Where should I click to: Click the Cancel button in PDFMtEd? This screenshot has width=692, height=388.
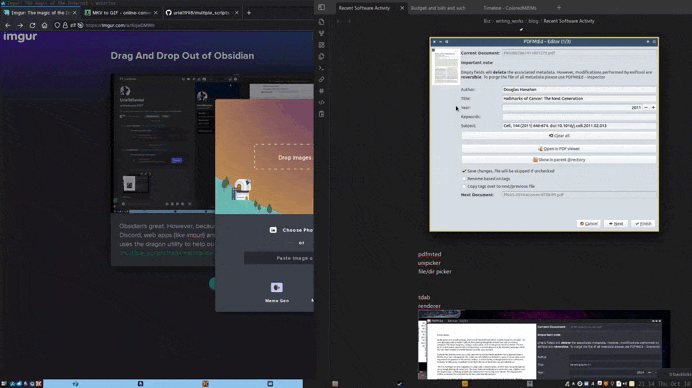[x=588, y=224]
